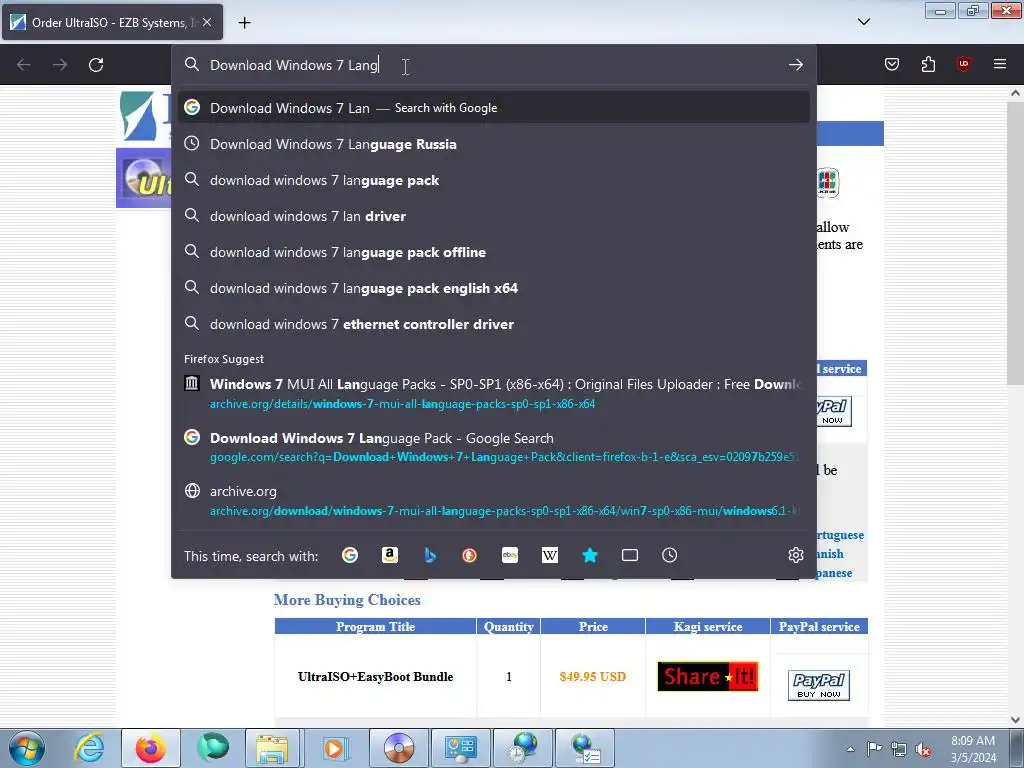This screenshot has height=768, width=1024.
Task: Open the list all tabs dropdown
Action: pyautogui.click(x=863, y=22)
